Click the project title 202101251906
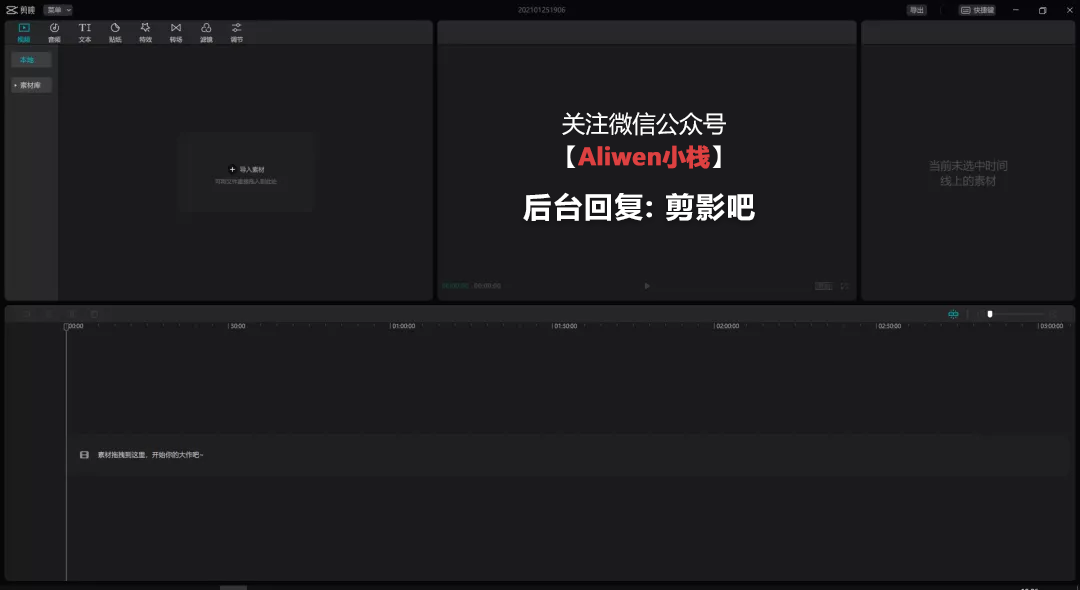The width and height of the screenshot is (1080, 590). point(541,10)
